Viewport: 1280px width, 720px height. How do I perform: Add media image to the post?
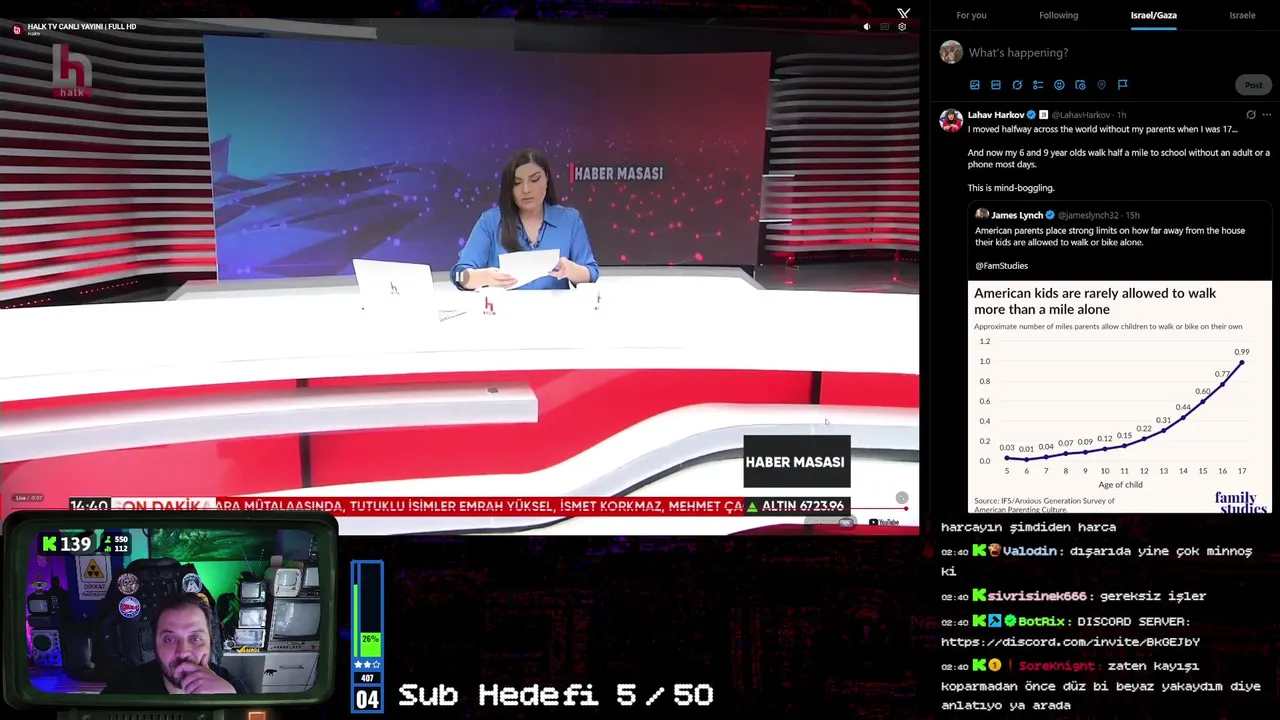coord(975,85)
